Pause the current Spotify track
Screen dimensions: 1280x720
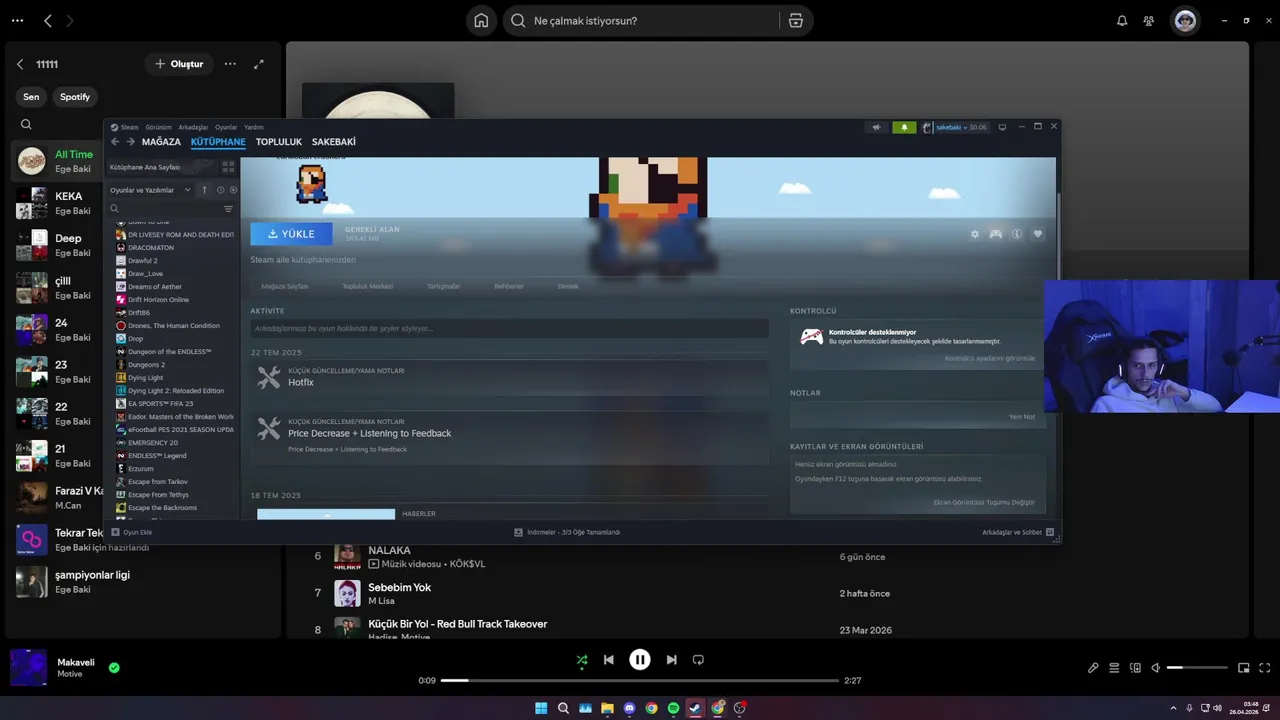click(640, 660)
